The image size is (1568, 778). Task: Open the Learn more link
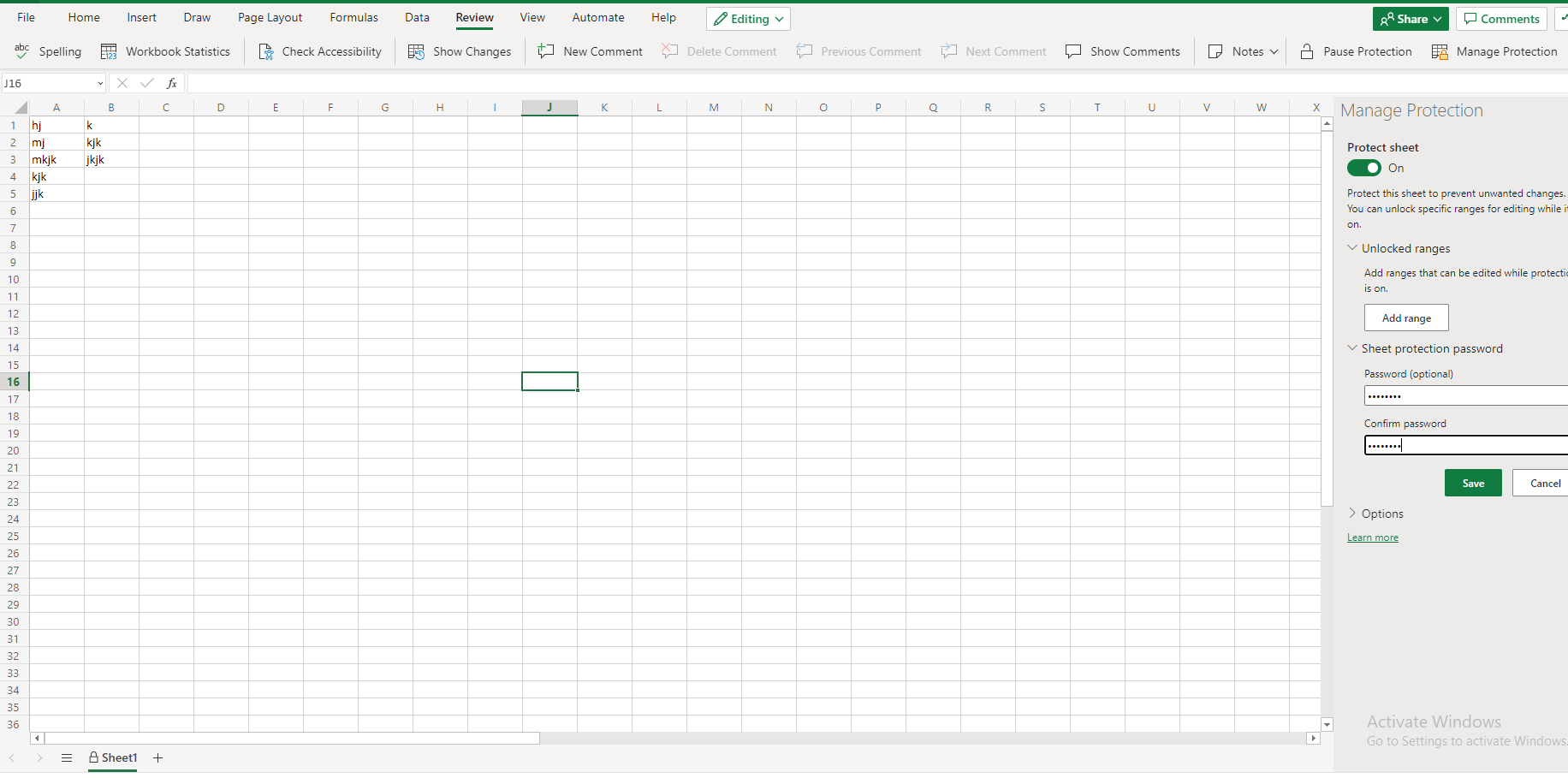[1373, 537]
